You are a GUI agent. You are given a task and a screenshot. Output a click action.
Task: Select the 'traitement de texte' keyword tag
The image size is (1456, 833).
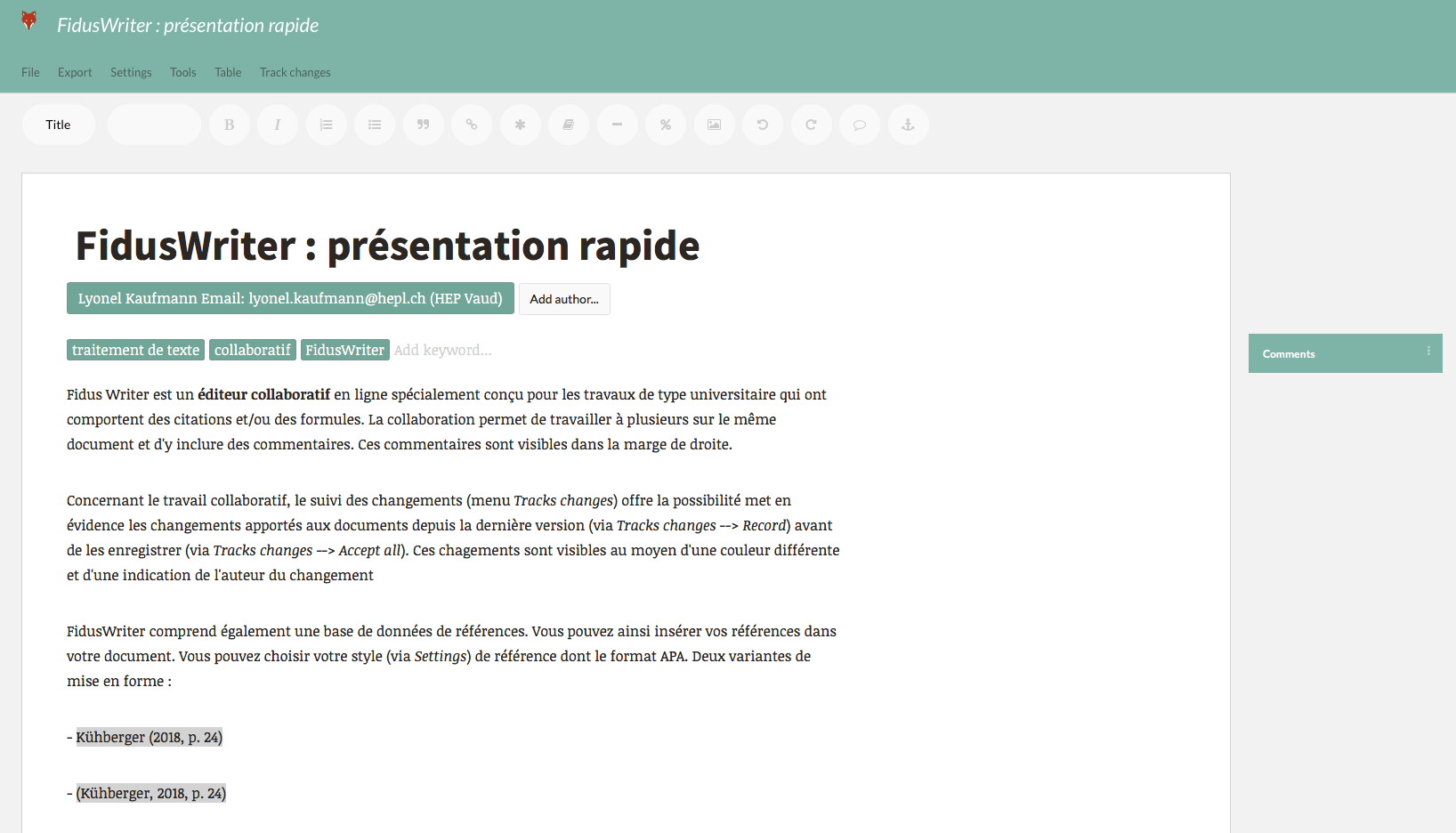(135, 350)
